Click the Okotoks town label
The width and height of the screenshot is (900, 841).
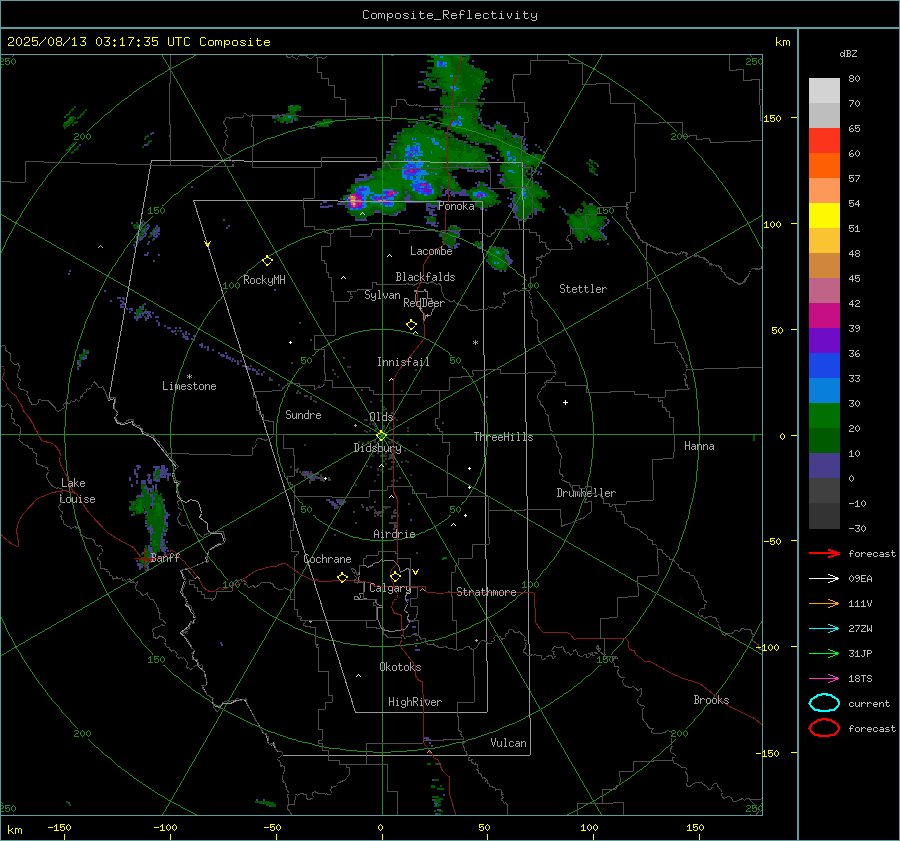point(400,666)
